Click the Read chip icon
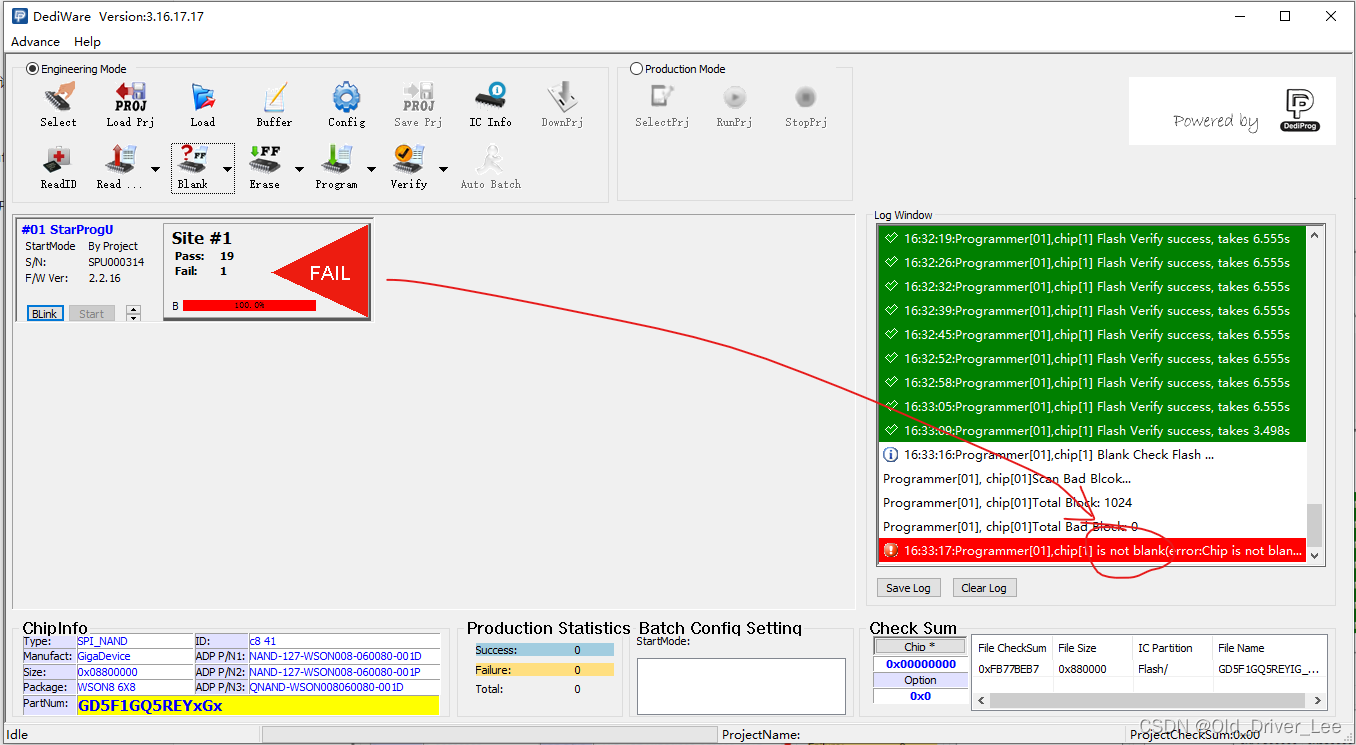 point(120,167)
